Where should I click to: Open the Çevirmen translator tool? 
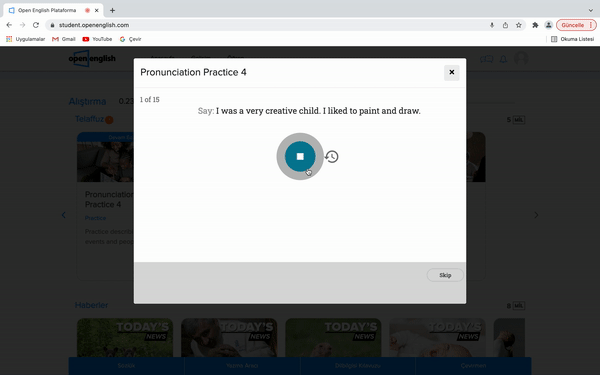click(473, 366)
